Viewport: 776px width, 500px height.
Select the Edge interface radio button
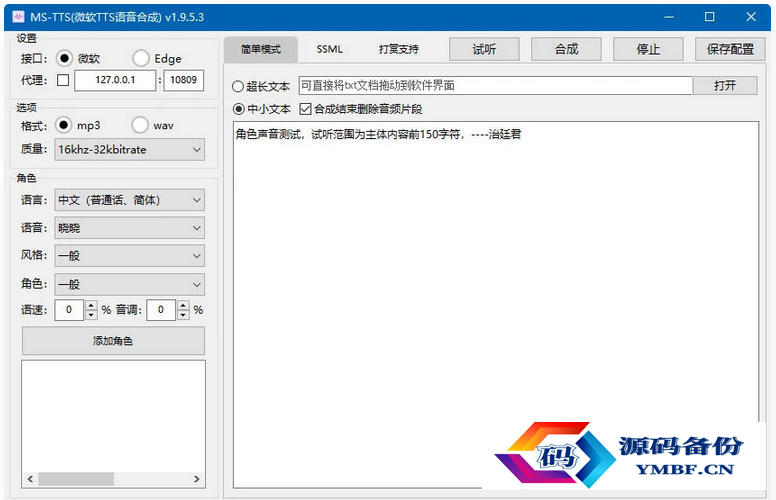tap(141, 58)
